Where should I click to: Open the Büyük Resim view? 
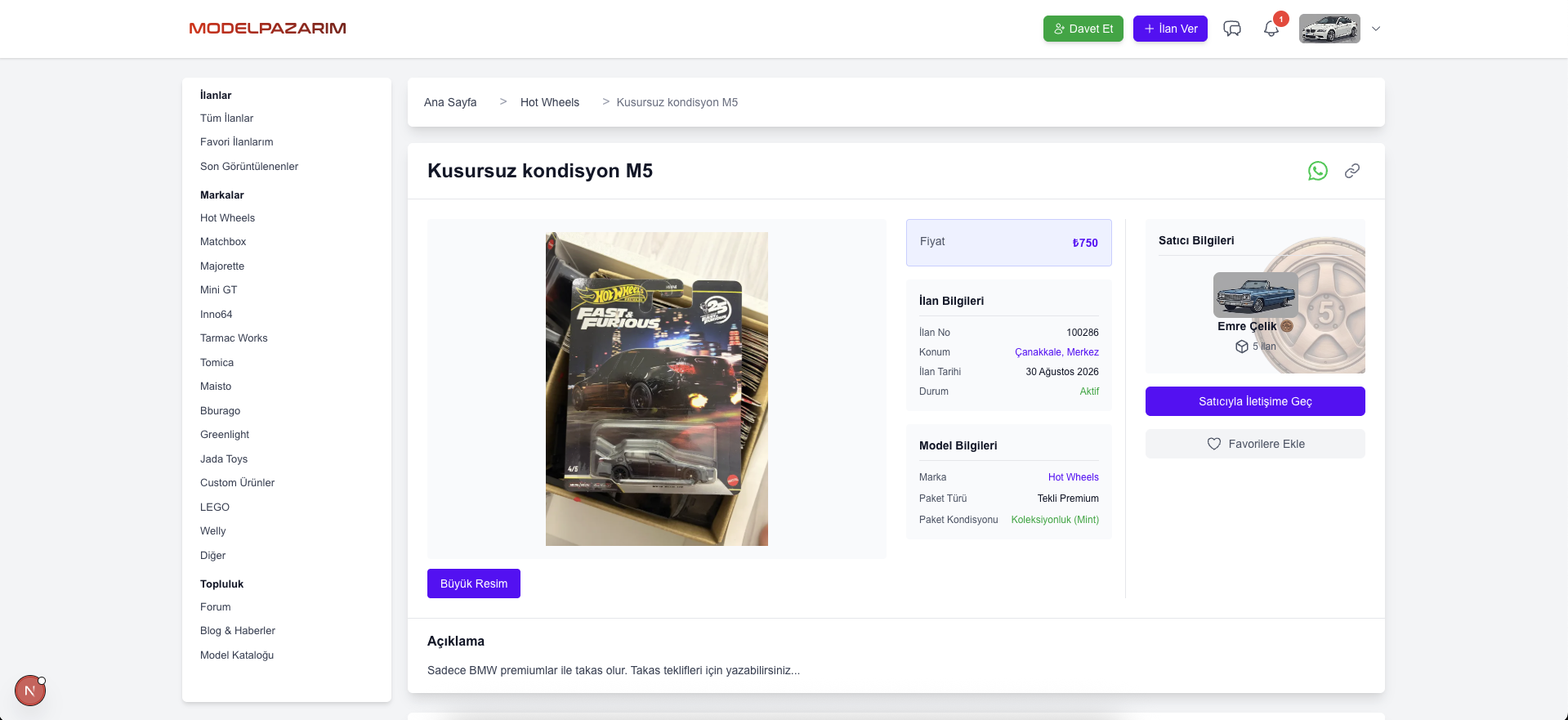474,584
